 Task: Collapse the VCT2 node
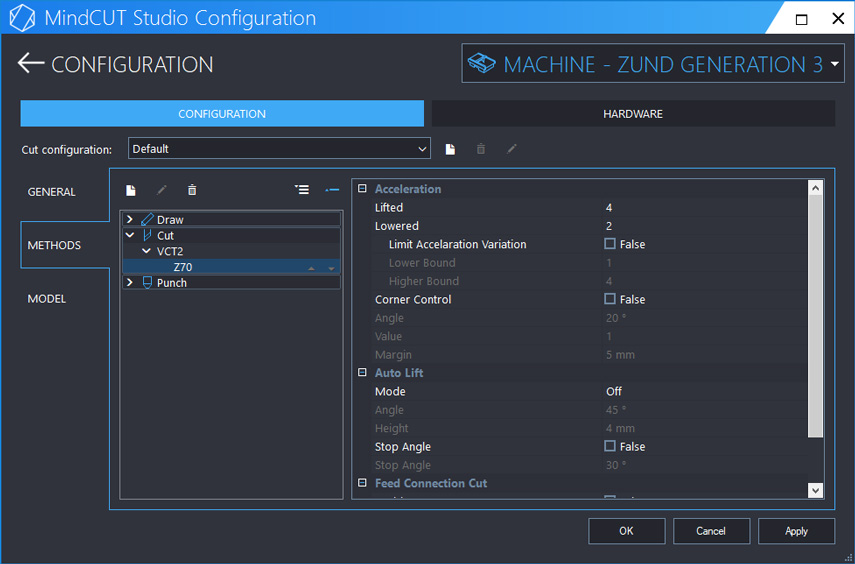[x=146, y=251]
